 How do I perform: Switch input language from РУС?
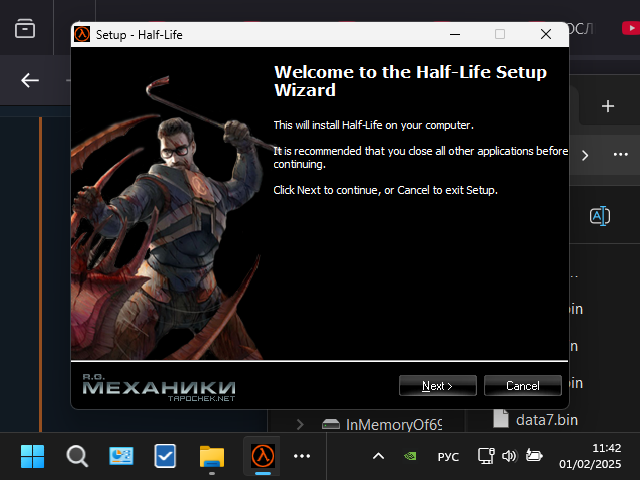pyautogui.click(x=448, y=456)
